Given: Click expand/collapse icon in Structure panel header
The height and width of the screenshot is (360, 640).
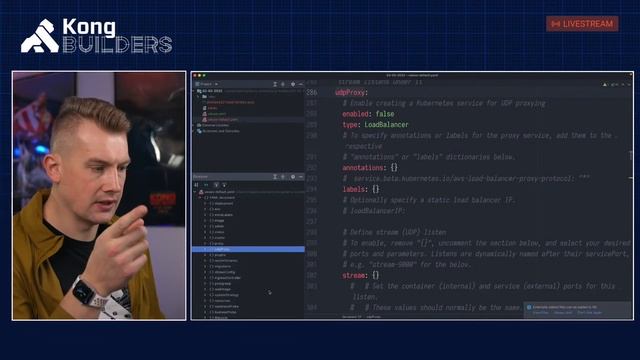Looking at the screenshot, I should click(x=275, y=177).
